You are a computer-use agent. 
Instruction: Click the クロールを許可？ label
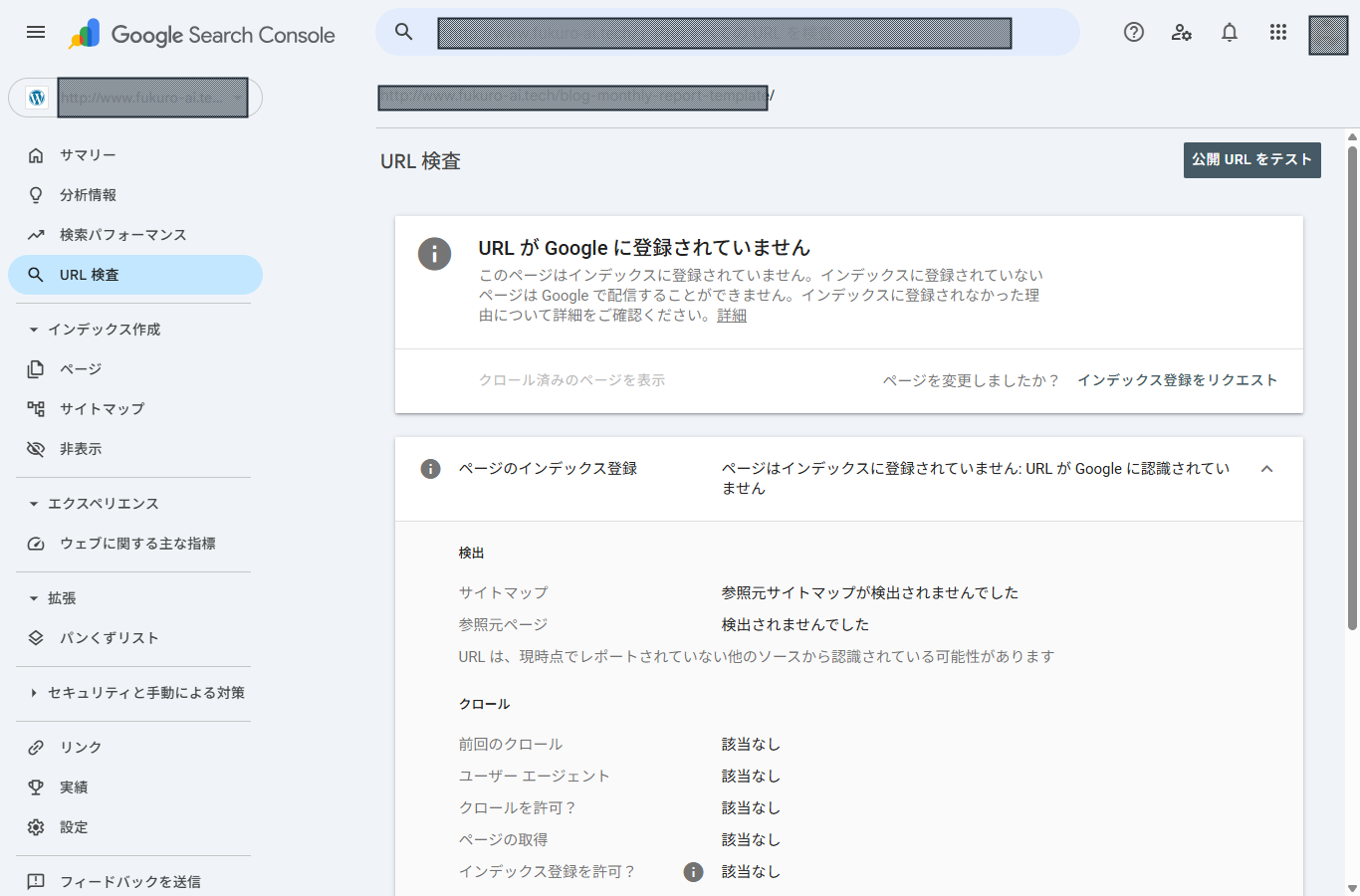coord(518,808)
